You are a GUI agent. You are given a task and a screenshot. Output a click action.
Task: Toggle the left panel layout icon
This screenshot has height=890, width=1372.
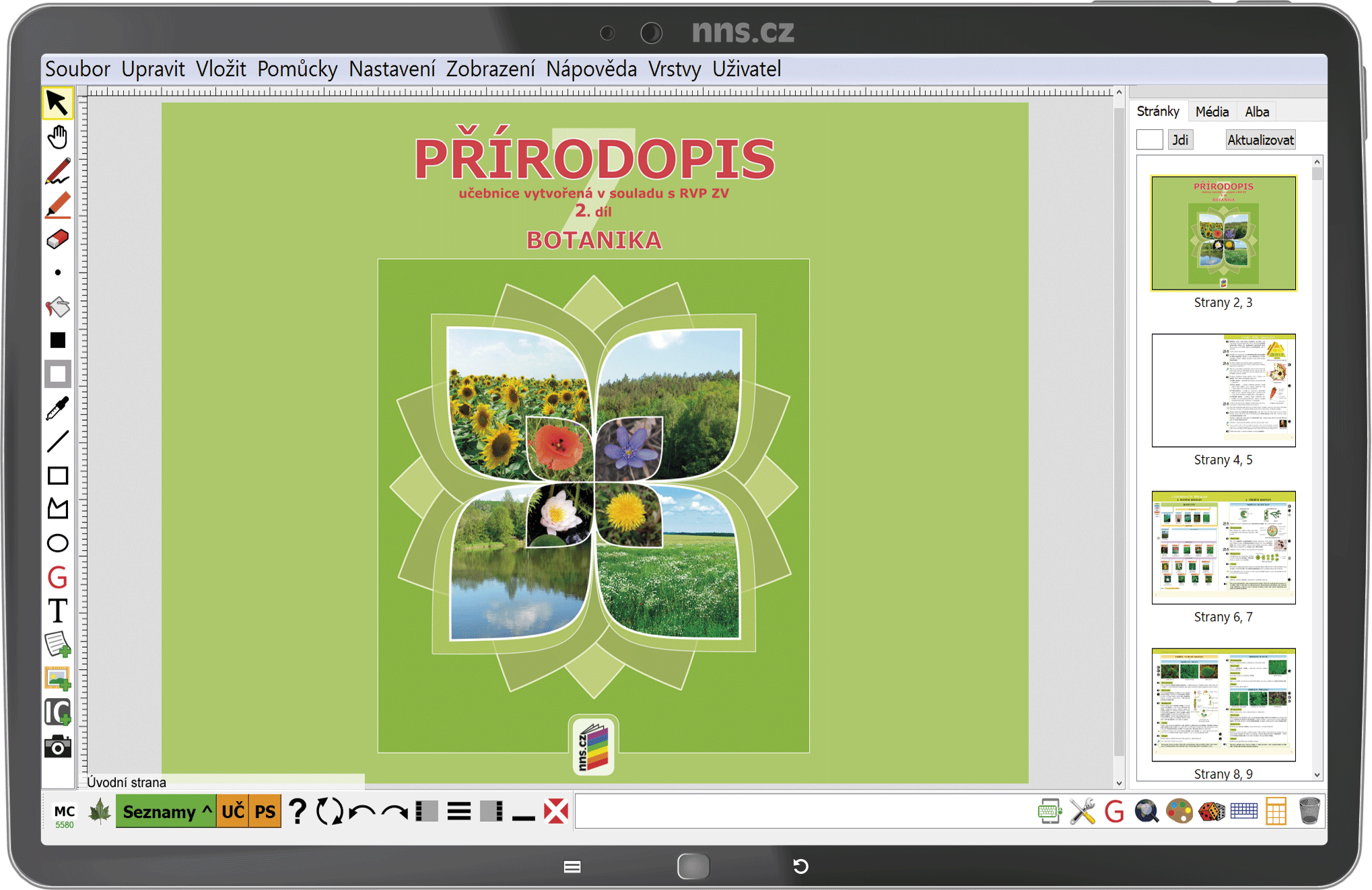[x=427, y=812]
